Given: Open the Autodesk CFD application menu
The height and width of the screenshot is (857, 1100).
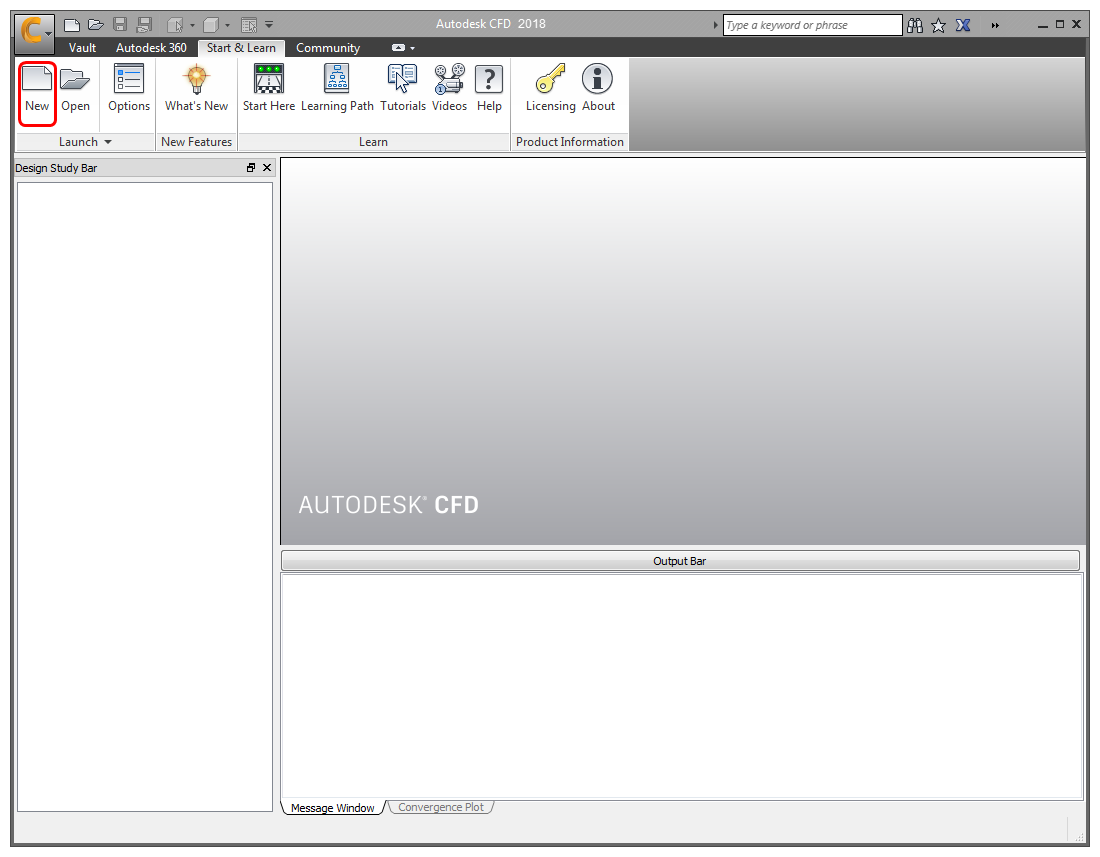Looking at the screenshot, I should (x=34, y=32).
